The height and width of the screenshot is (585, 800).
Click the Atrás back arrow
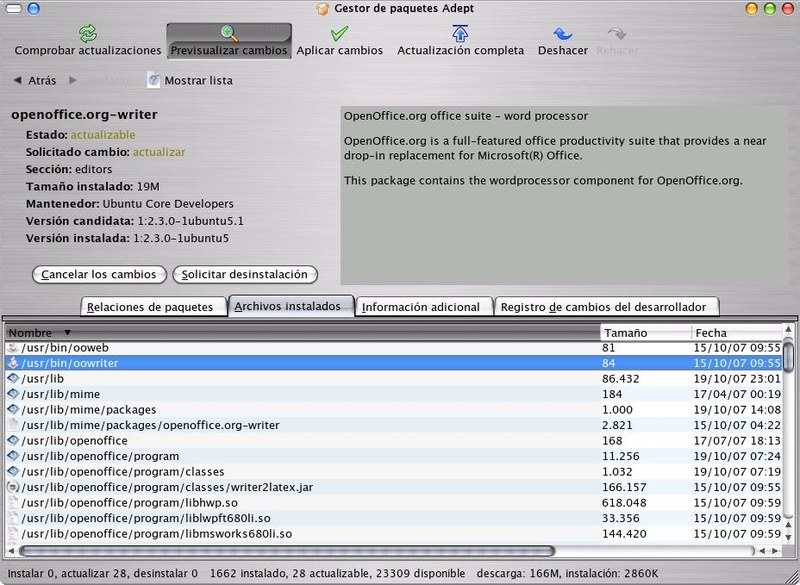pos(17,80)
